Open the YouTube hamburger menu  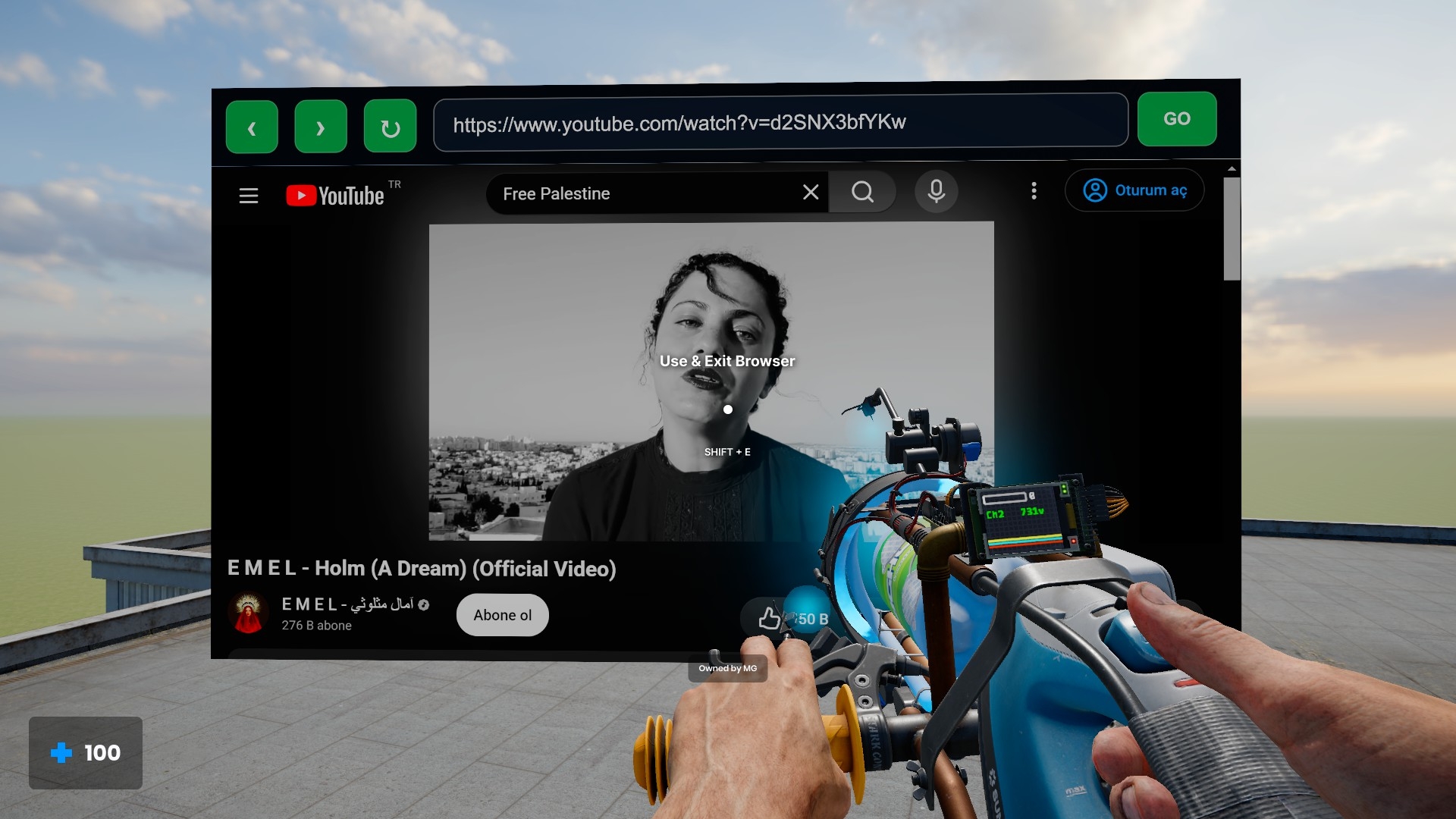tap(249, 196)
